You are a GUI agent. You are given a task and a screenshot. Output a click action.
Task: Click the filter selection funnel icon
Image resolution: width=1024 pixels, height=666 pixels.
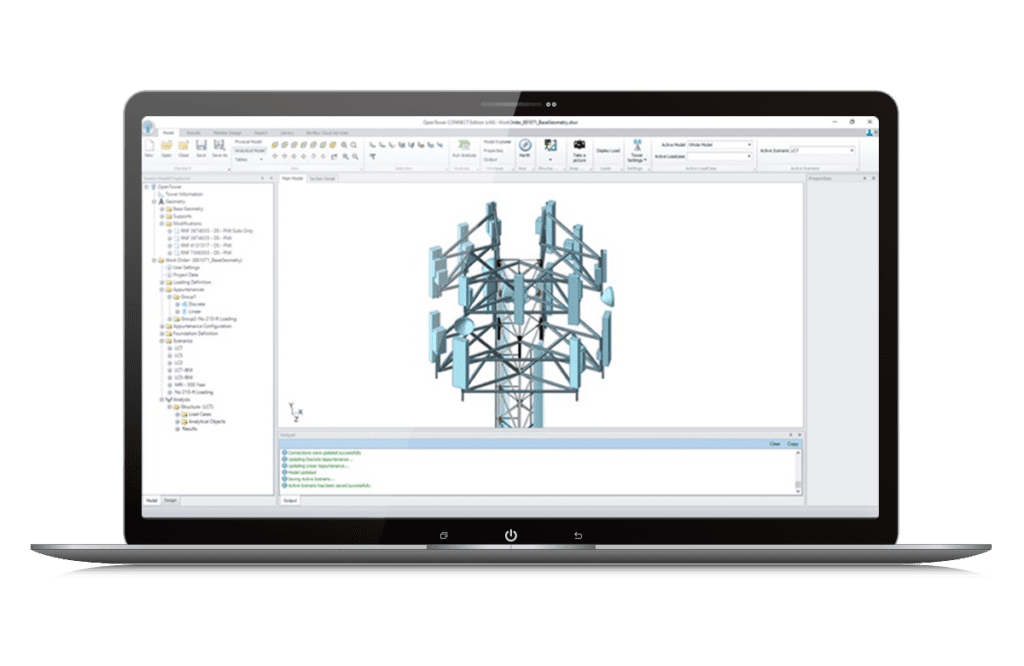[373, 157]
